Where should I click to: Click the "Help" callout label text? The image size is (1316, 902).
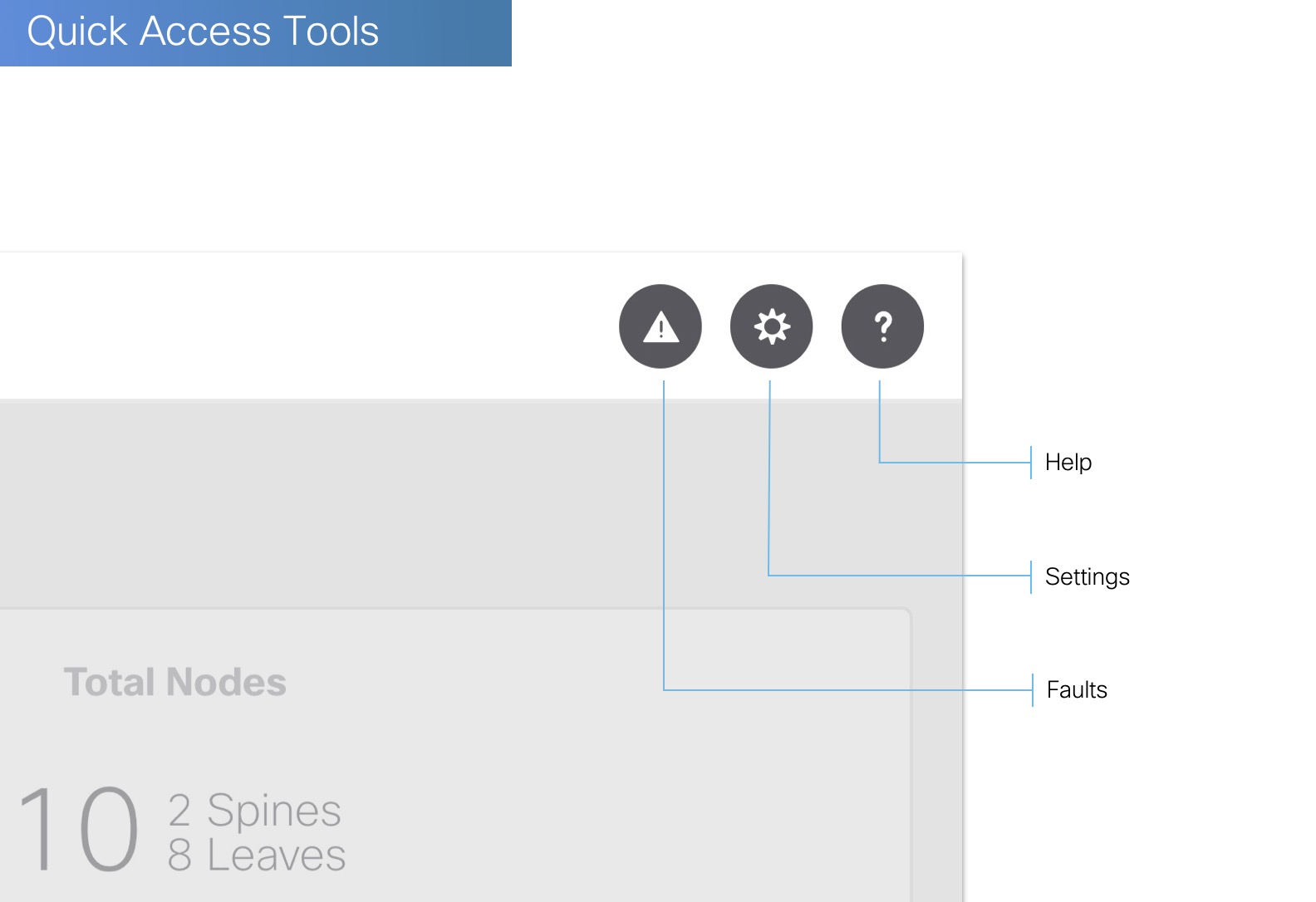tap(1068, 463)
